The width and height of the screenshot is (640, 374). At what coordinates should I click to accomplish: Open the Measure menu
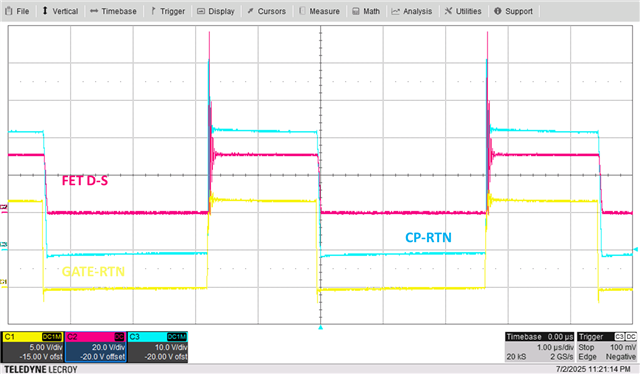(319, 11)
